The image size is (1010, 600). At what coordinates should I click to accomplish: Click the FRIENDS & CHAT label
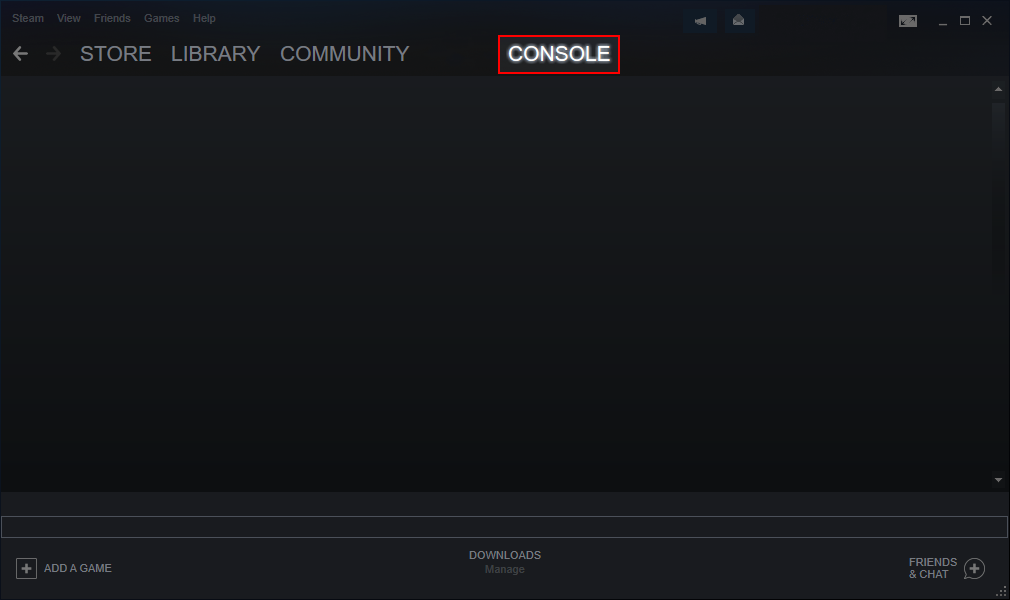(x=933, y=568)
